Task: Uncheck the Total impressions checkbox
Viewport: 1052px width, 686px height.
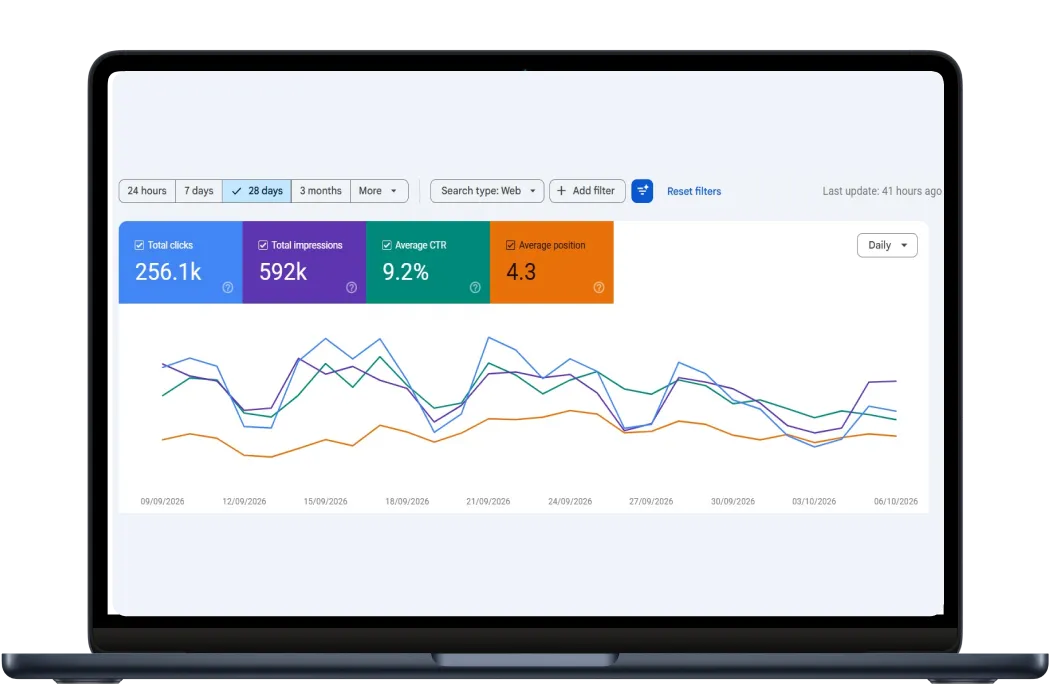Action: (263, 245)
